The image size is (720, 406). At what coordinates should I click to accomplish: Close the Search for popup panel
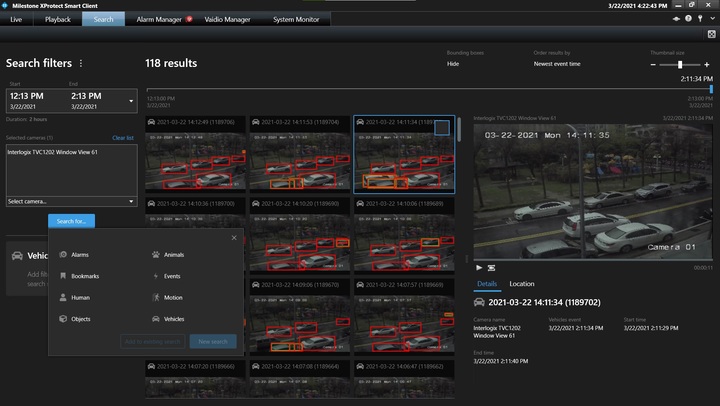(234, 238)
